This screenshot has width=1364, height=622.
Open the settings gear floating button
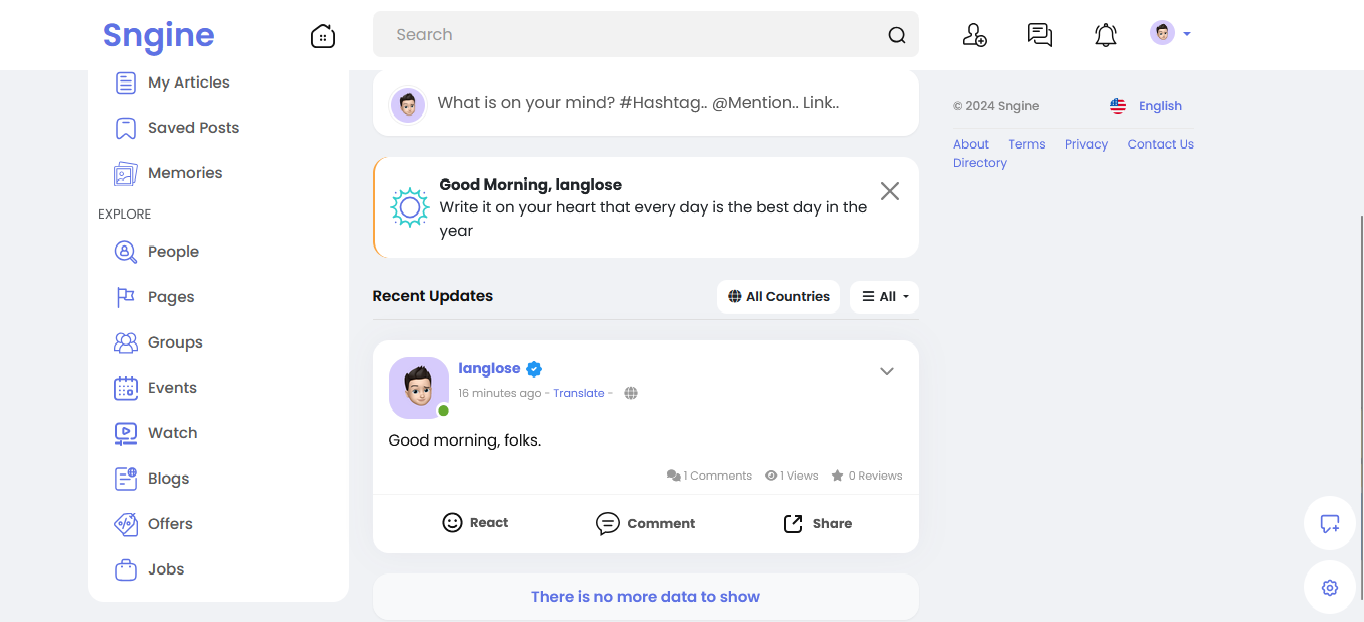(1329, 588)
